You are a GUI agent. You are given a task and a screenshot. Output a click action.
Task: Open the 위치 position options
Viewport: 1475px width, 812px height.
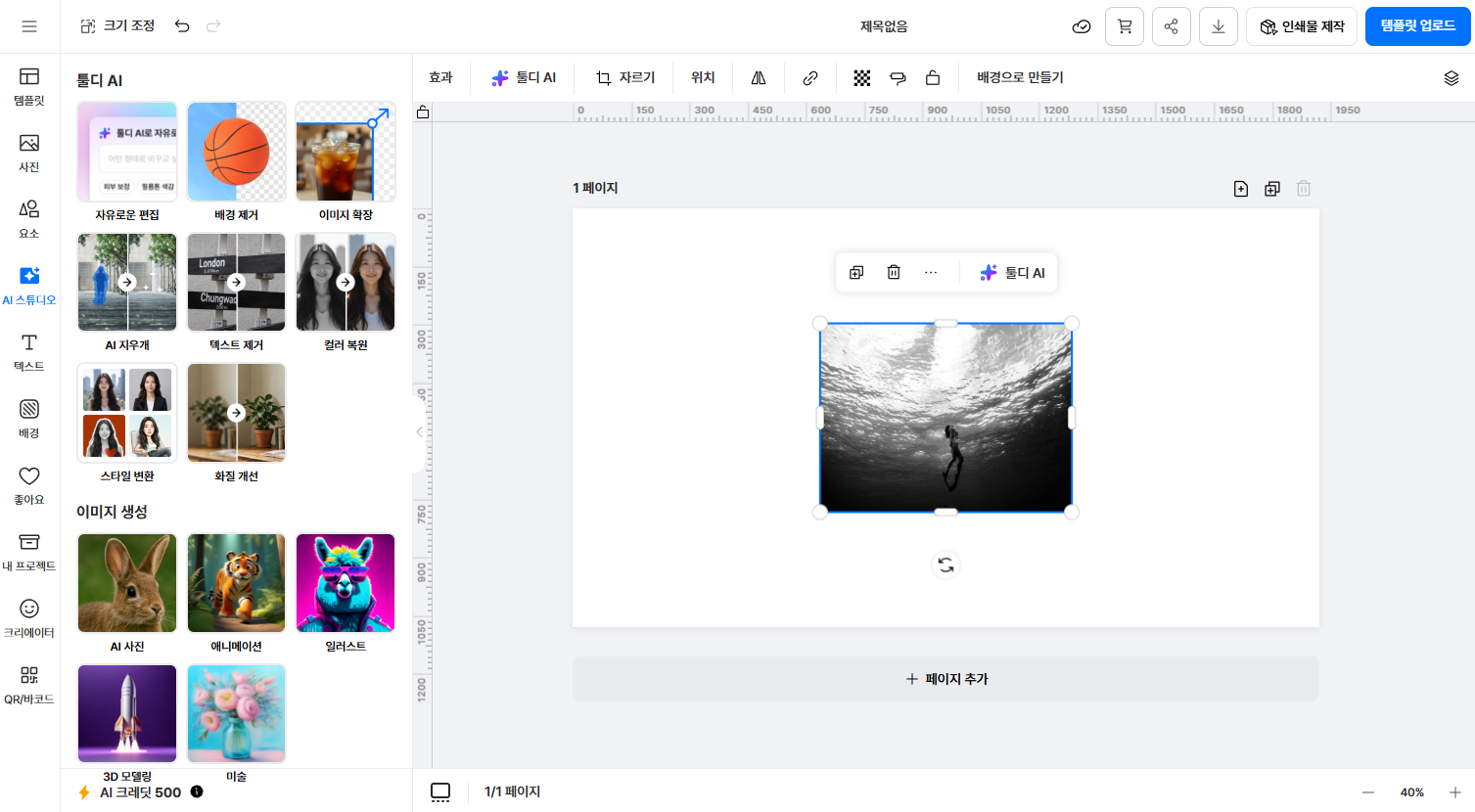(703, 78)
